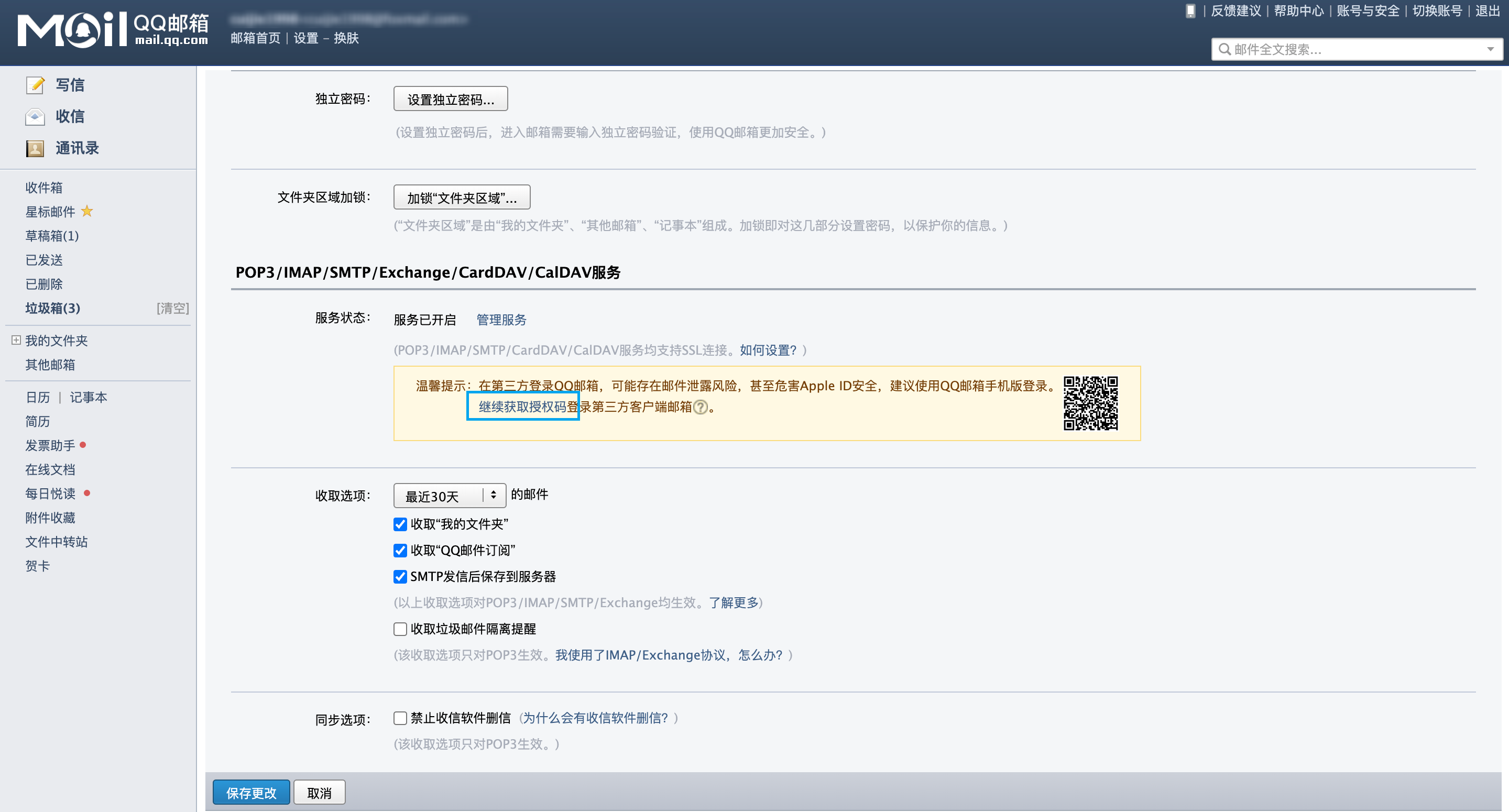1509x812 pixels.
Task: Click inside the 邮件全文搜索 field
Action: [x=1356, y=49]
